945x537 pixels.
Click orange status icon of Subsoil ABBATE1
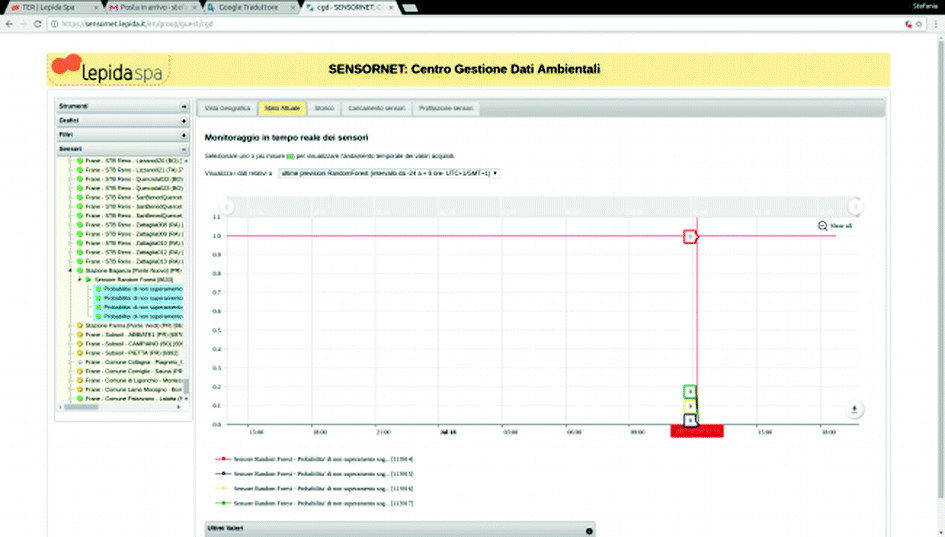coord(80,334)
